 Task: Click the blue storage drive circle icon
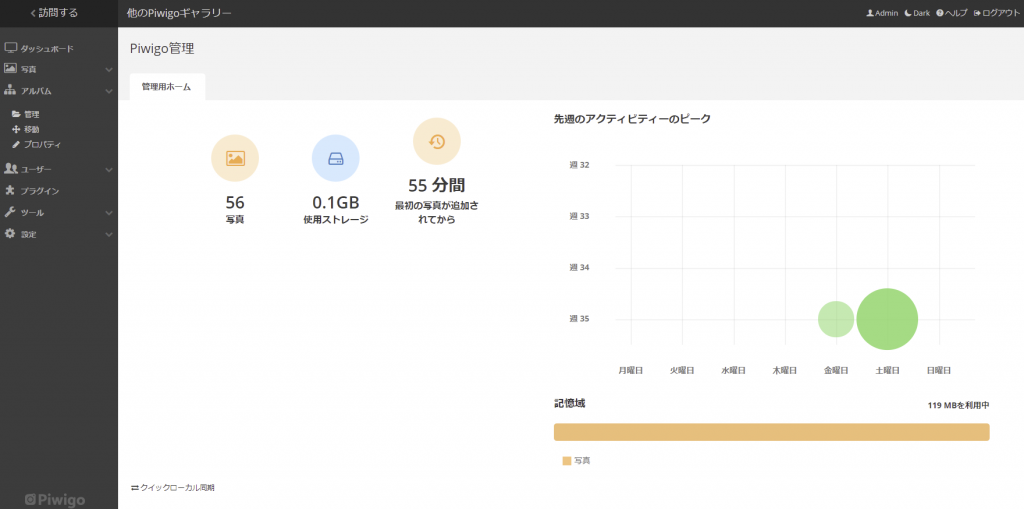pyautogui.click(x=336, y=158)
